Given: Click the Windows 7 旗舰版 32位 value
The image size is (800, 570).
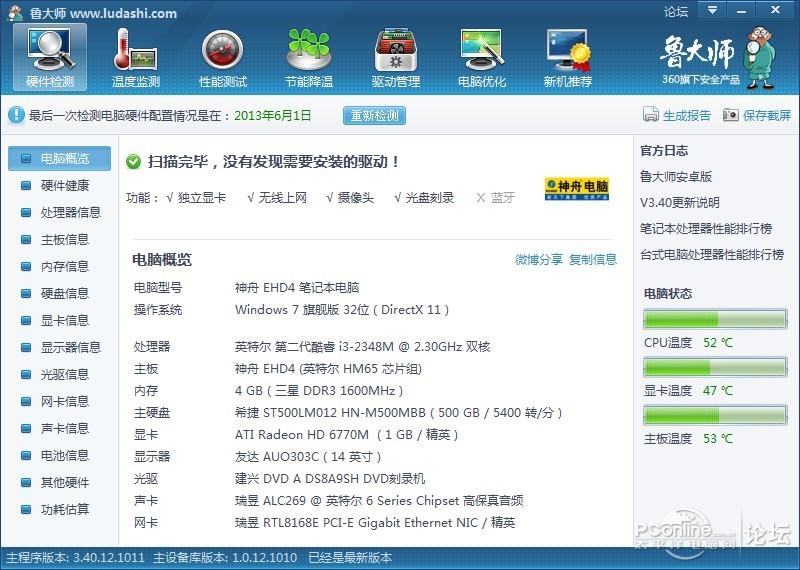Looking at the screenshot, I should 342,310.
